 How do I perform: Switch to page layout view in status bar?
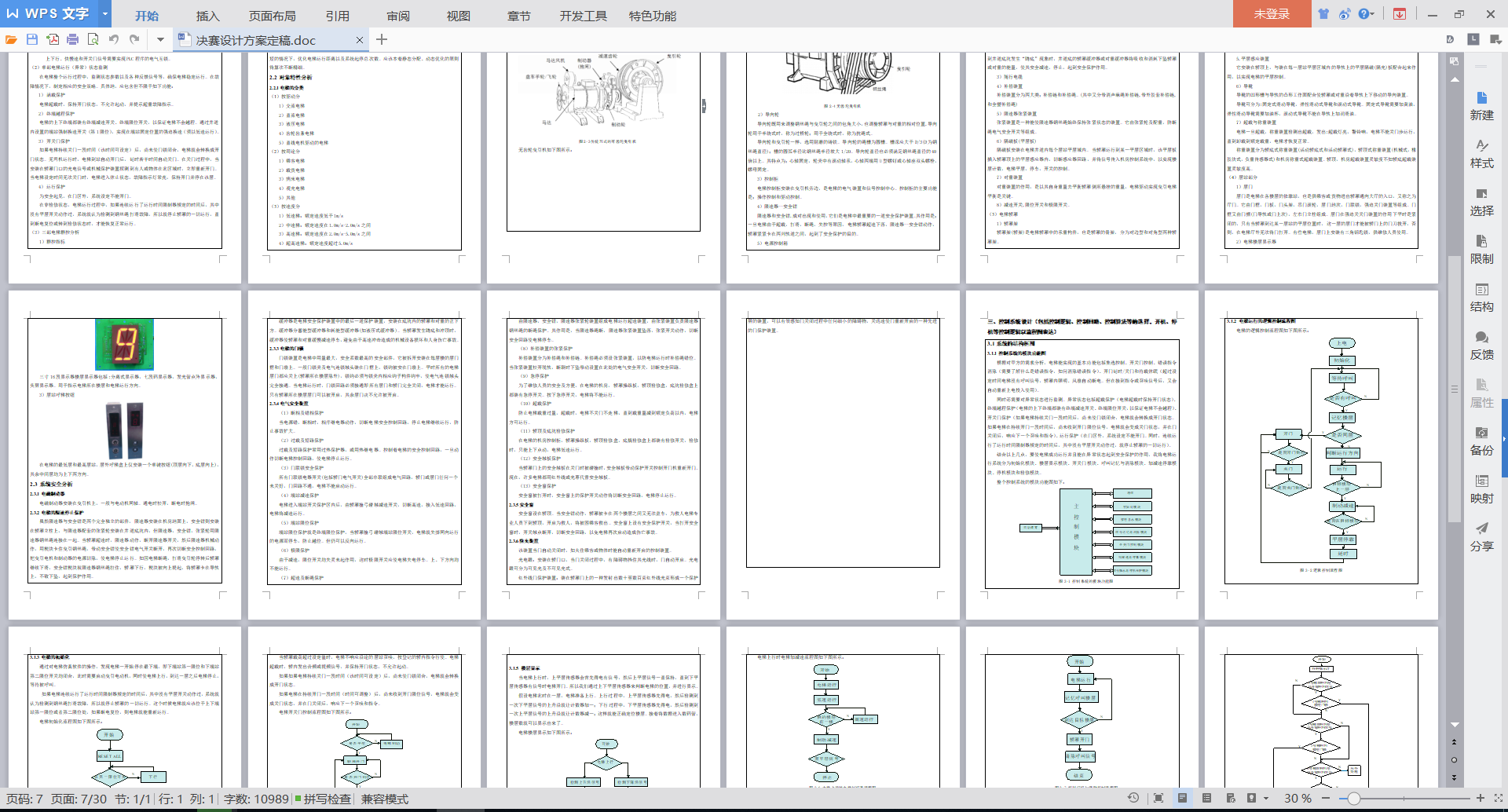(1182, 798)
